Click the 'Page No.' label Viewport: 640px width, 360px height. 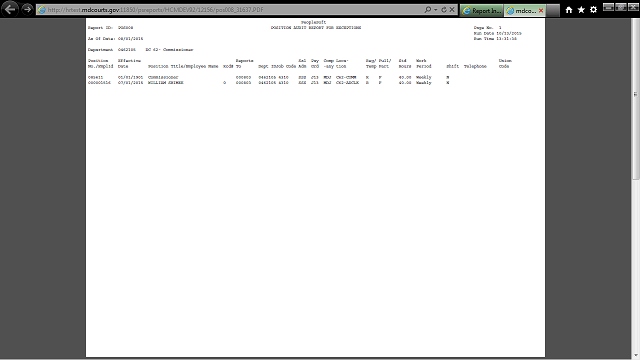pos(484,28)
